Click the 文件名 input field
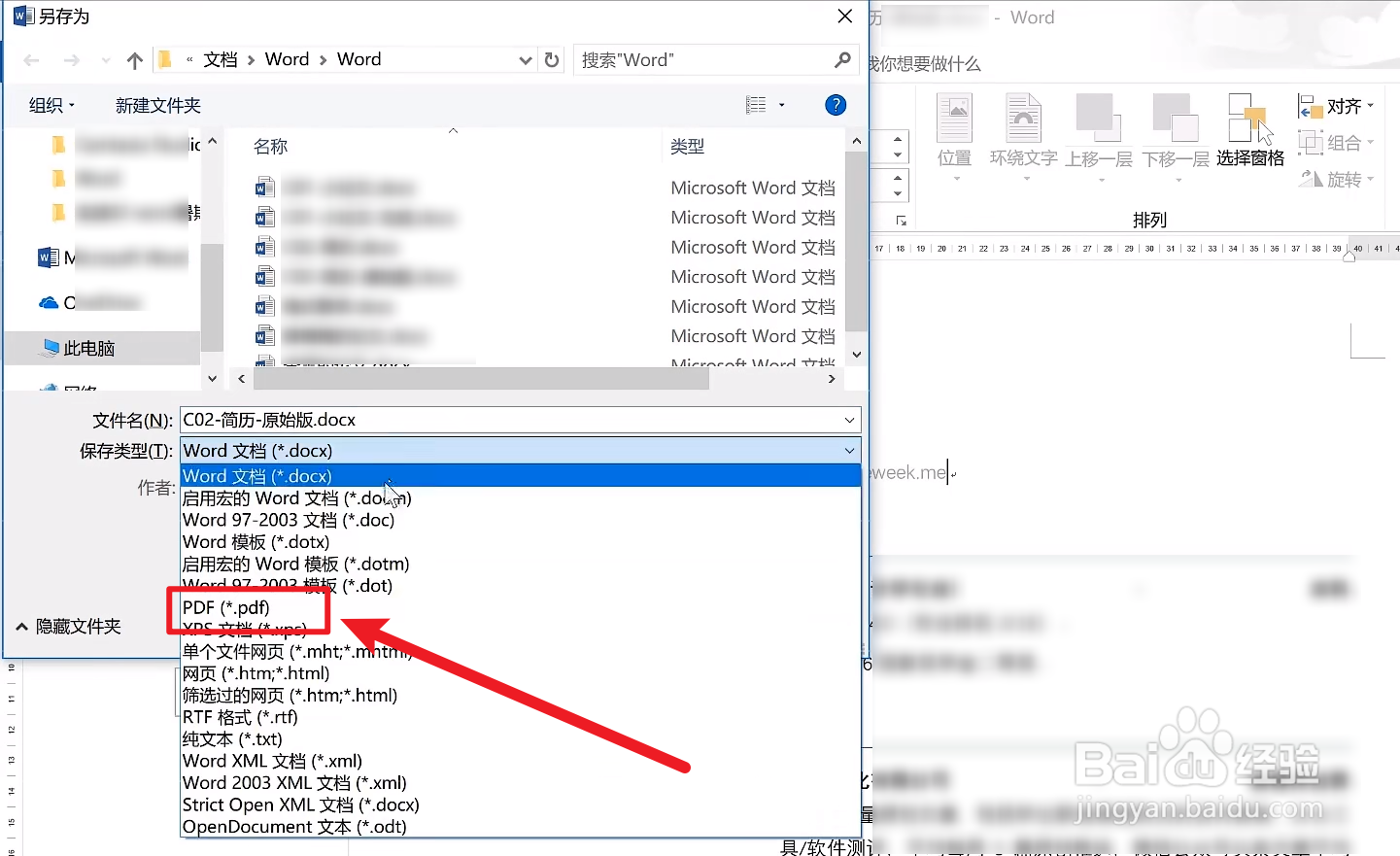Screen dimensions: 1400x856 pos(510,420)
